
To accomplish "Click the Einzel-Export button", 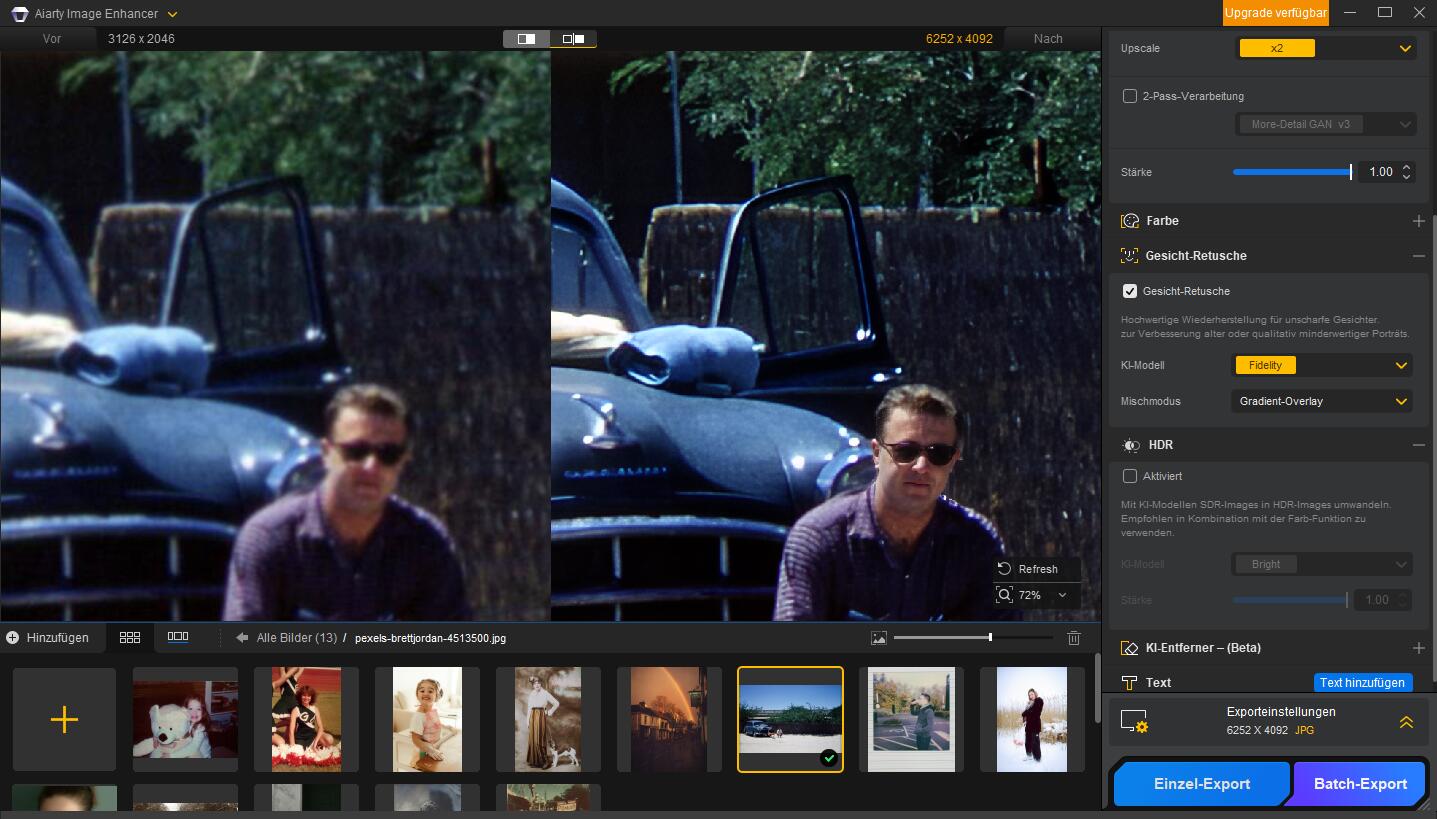I will coord(1201,784).
